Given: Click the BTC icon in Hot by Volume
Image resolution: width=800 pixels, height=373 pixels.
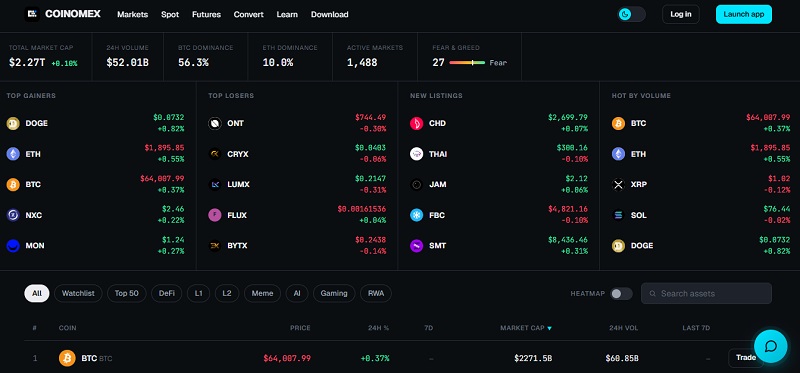Looking at the screenshot, I should 618,123.
